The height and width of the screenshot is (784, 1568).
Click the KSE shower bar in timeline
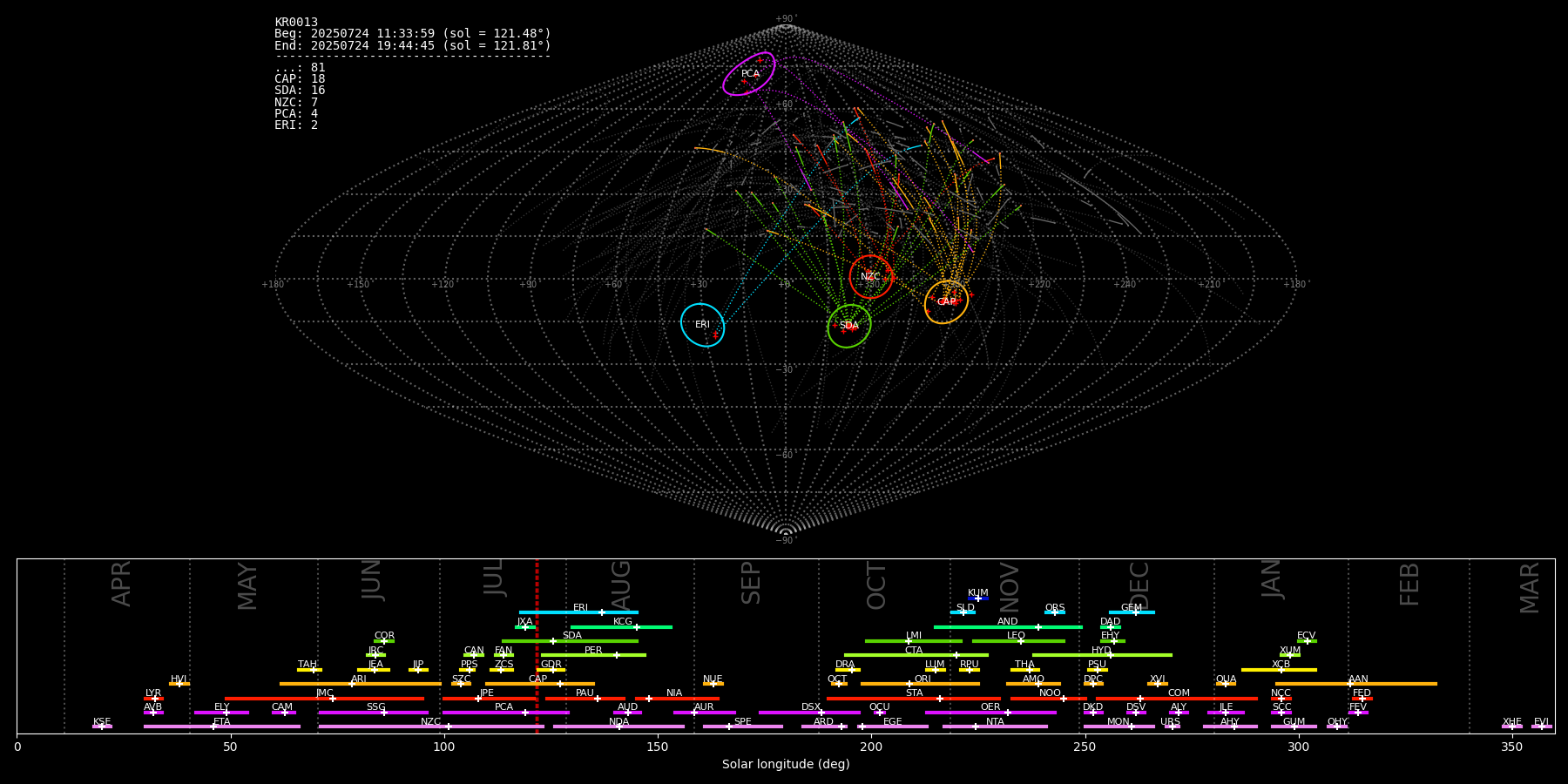point(102,727)
